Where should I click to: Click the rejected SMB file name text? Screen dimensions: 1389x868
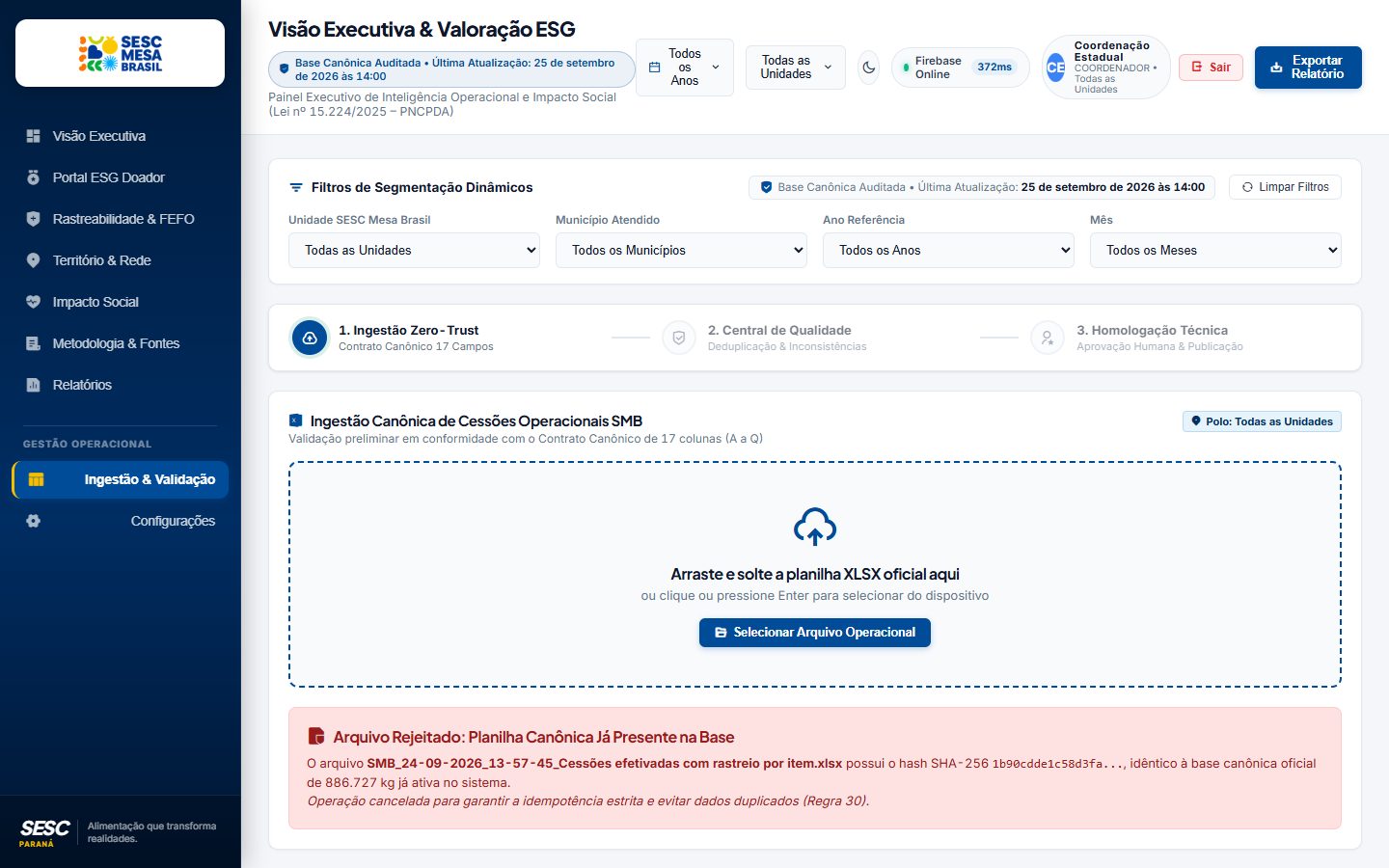pyautogui.click(x=605, y=763)
